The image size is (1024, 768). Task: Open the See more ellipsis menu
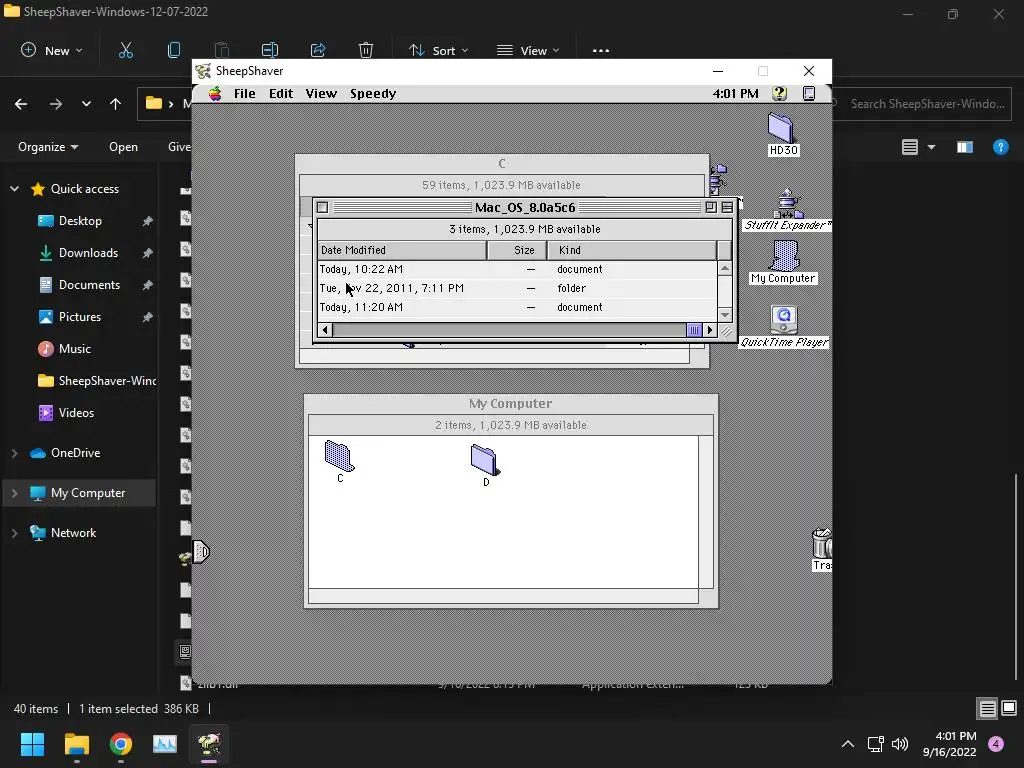pyautogui.click(x=601, y=50)
